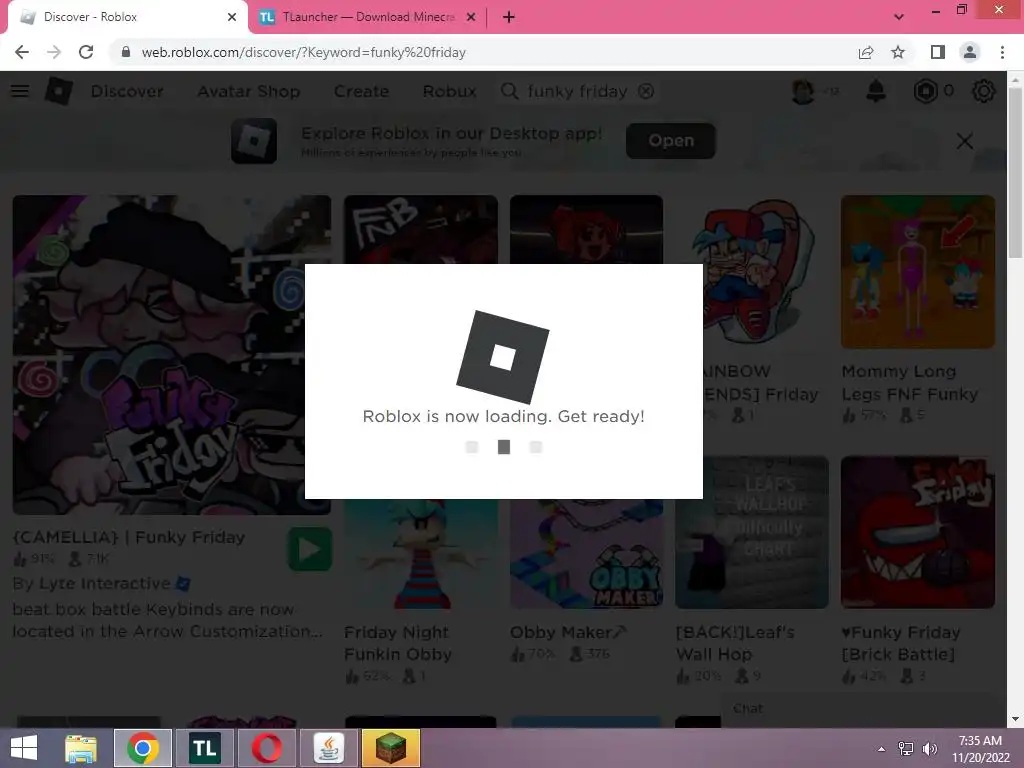Open the Robux balance icon

coord(925,91)
